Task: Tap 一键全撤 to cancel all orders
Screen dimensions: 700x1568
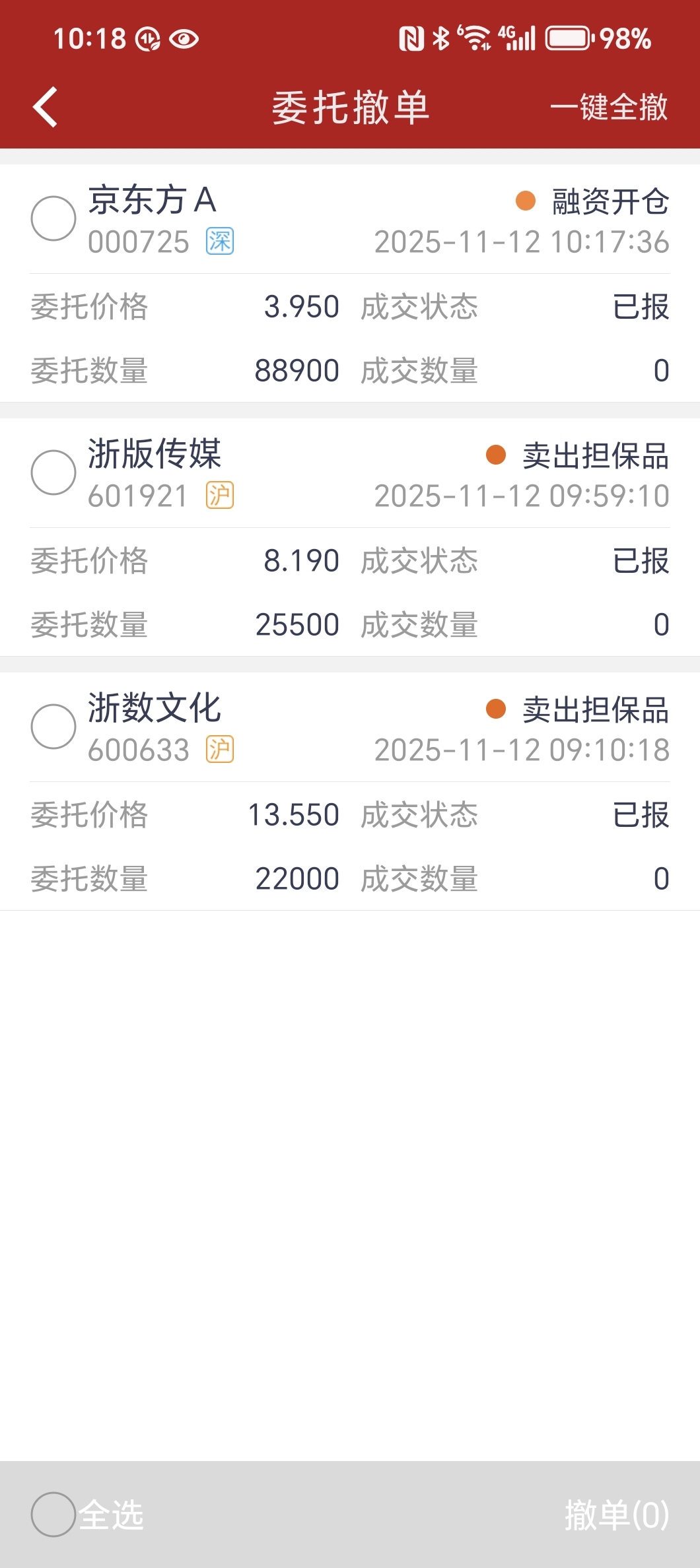Action: pos(610,107)
